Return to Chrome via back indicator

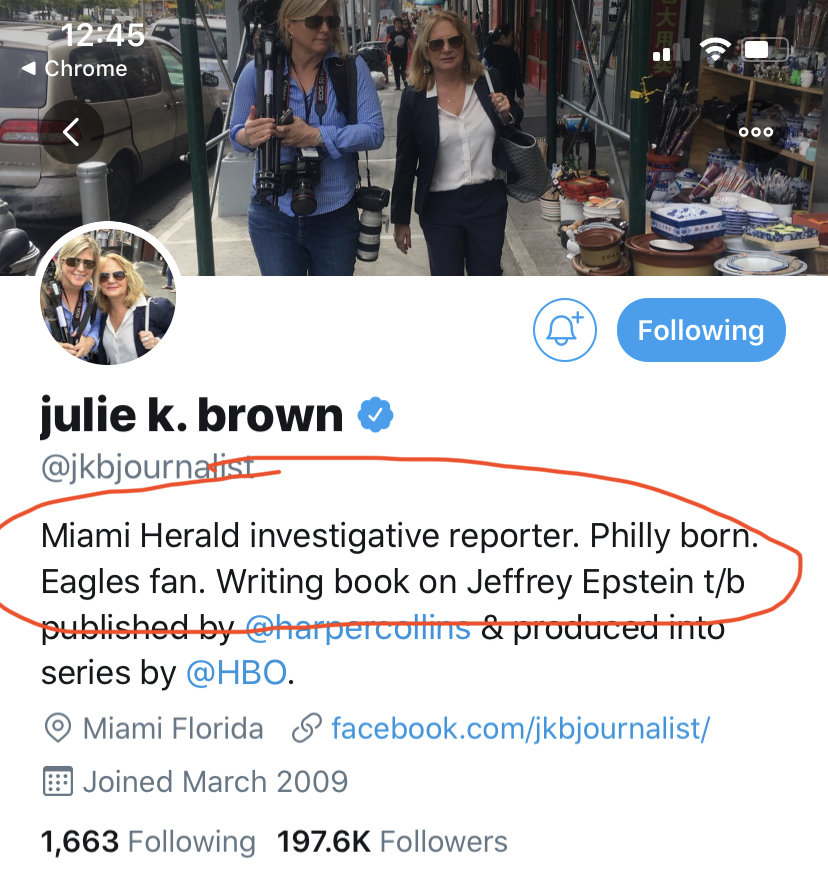tap(74, 69)
